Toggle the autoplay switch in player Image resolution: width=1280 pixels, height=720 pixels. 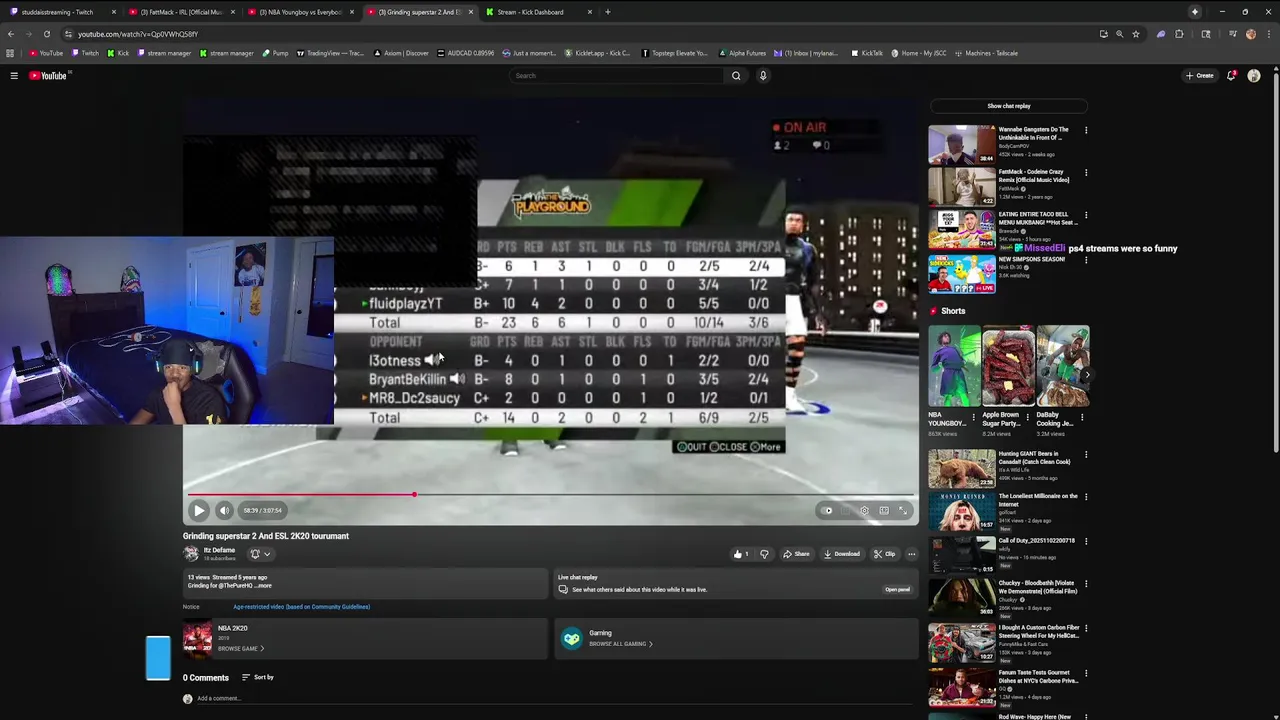(827, 510)
